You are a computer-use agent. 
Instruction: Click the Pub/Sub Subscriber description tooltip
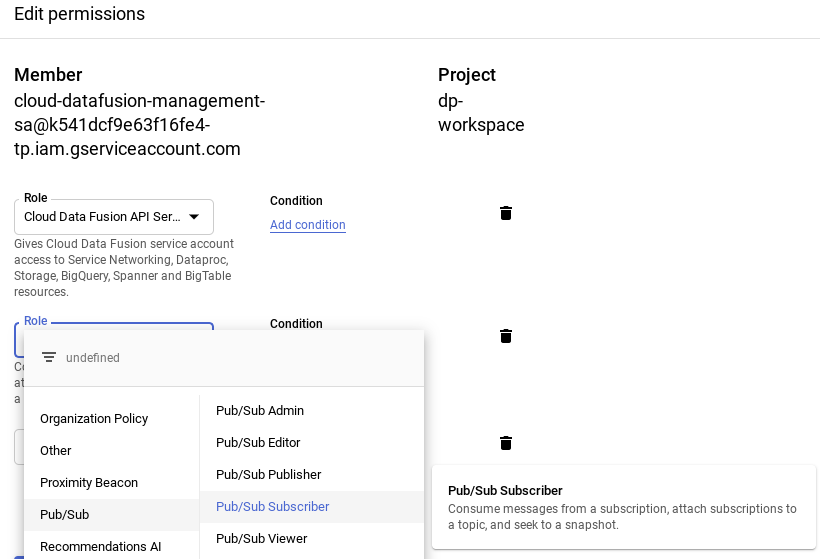coord(623,507)
